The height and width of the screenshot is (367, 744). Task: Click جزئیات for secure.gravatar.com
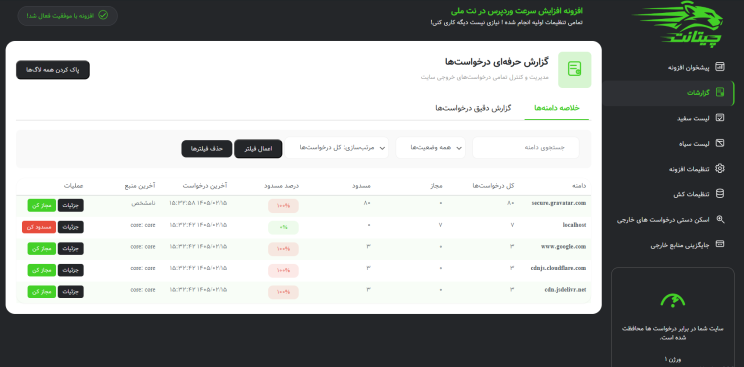tap(71, 205)
